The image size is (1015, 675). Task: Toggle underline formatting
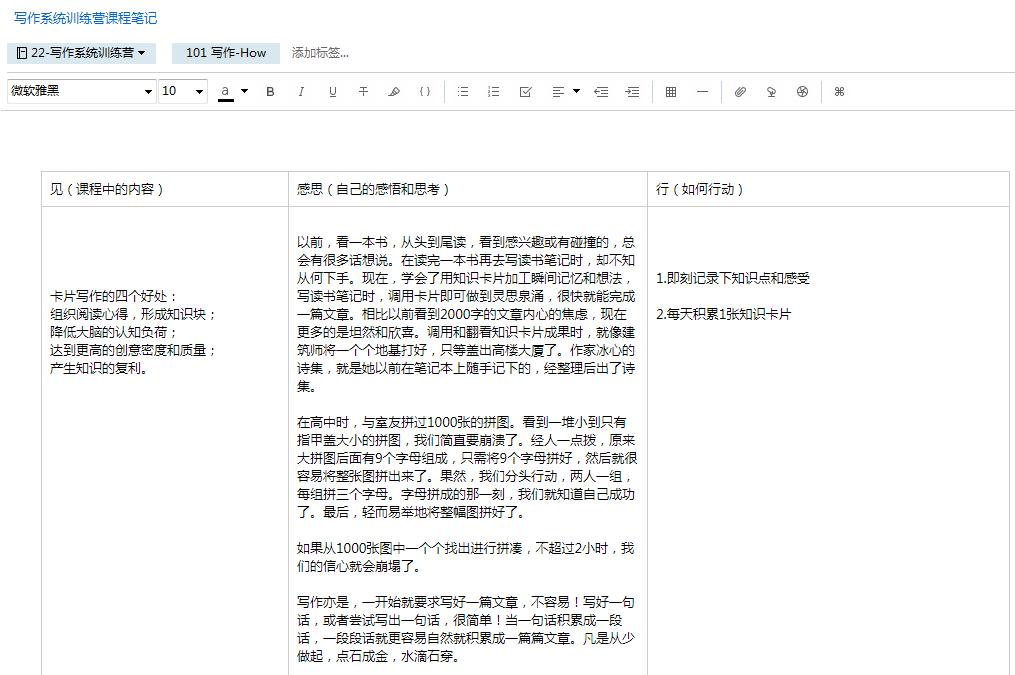(x=332, y=92)
